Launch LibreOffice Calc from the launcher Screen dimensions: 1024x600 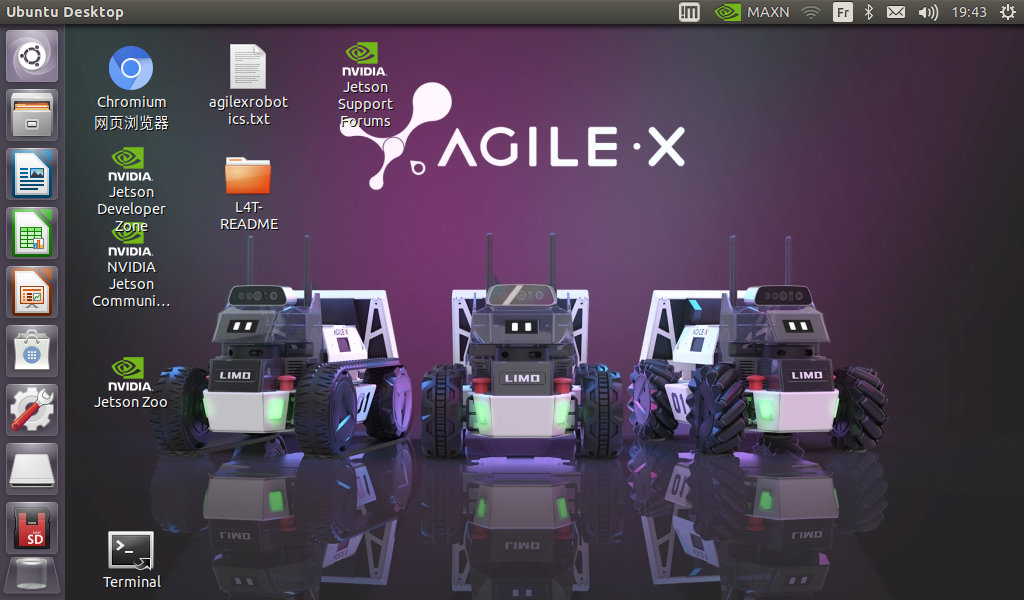32,233
